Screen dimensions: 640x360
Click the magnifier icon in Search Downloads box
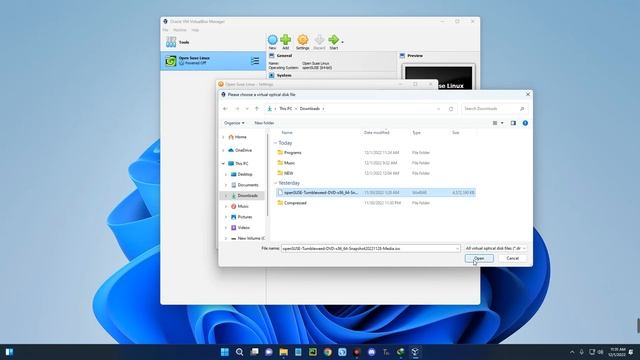click(x=522, y=109)
